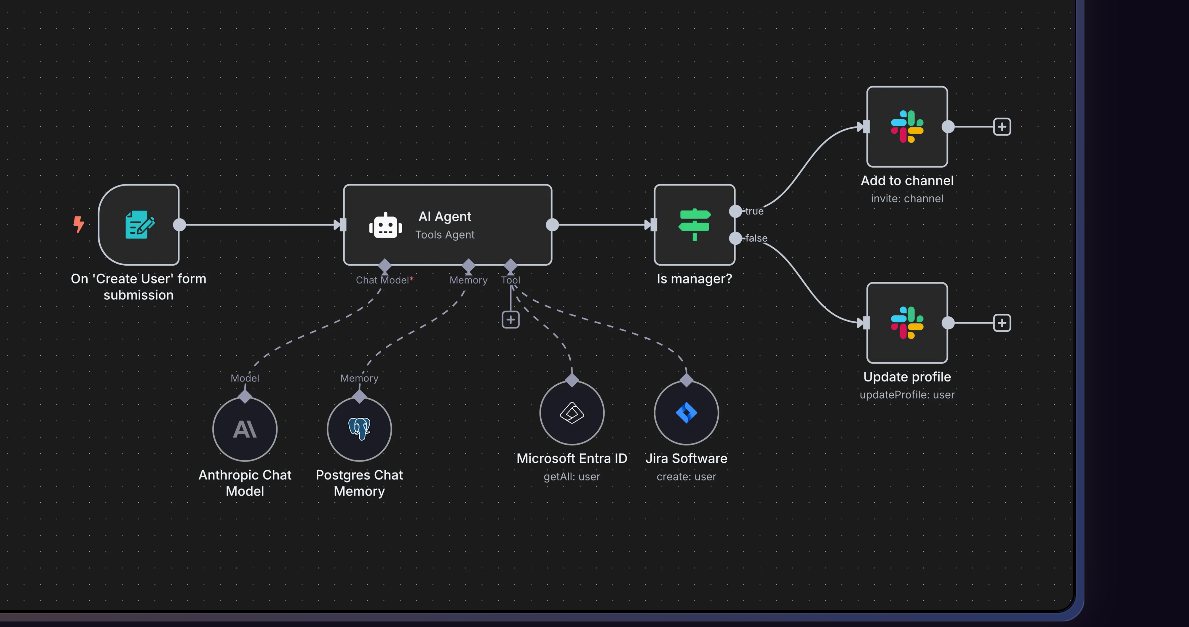The height and width of the screenshot is (627, 1189).
Task: Open the AI Agent node
Action: 447,224
